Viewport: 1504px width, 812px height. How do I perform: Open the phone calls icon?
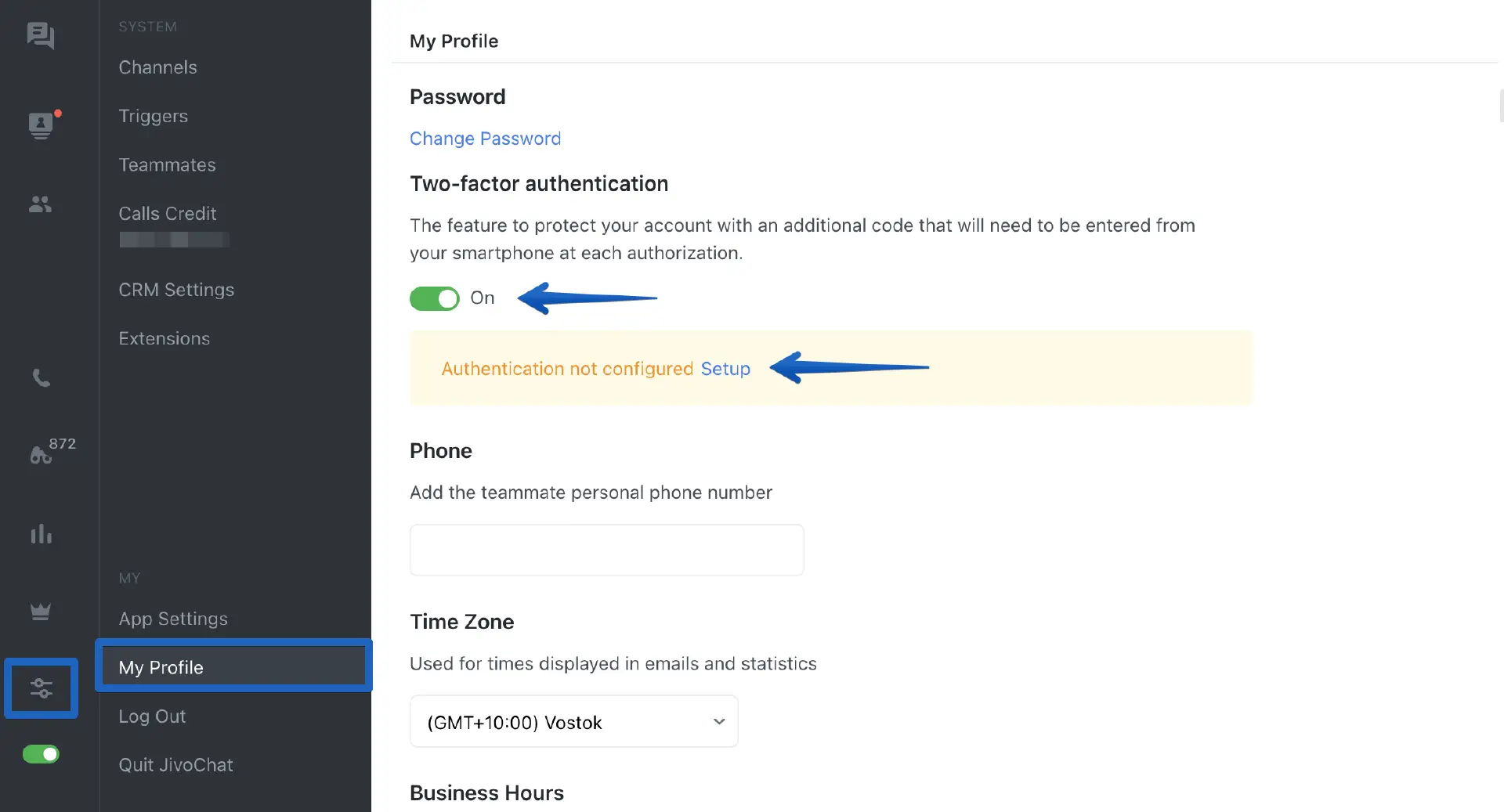(41, 378)
